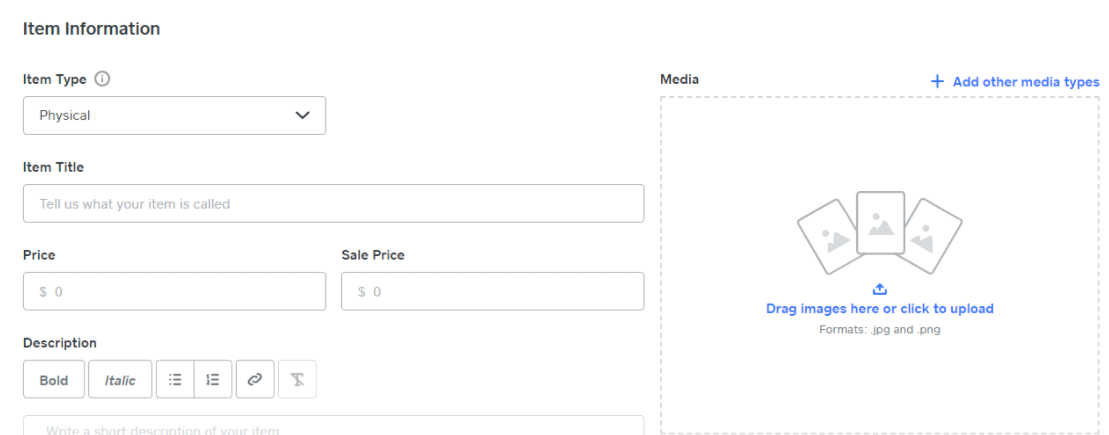Click the short description text area
Screen dimensions: 1109x435
[334, 425]
